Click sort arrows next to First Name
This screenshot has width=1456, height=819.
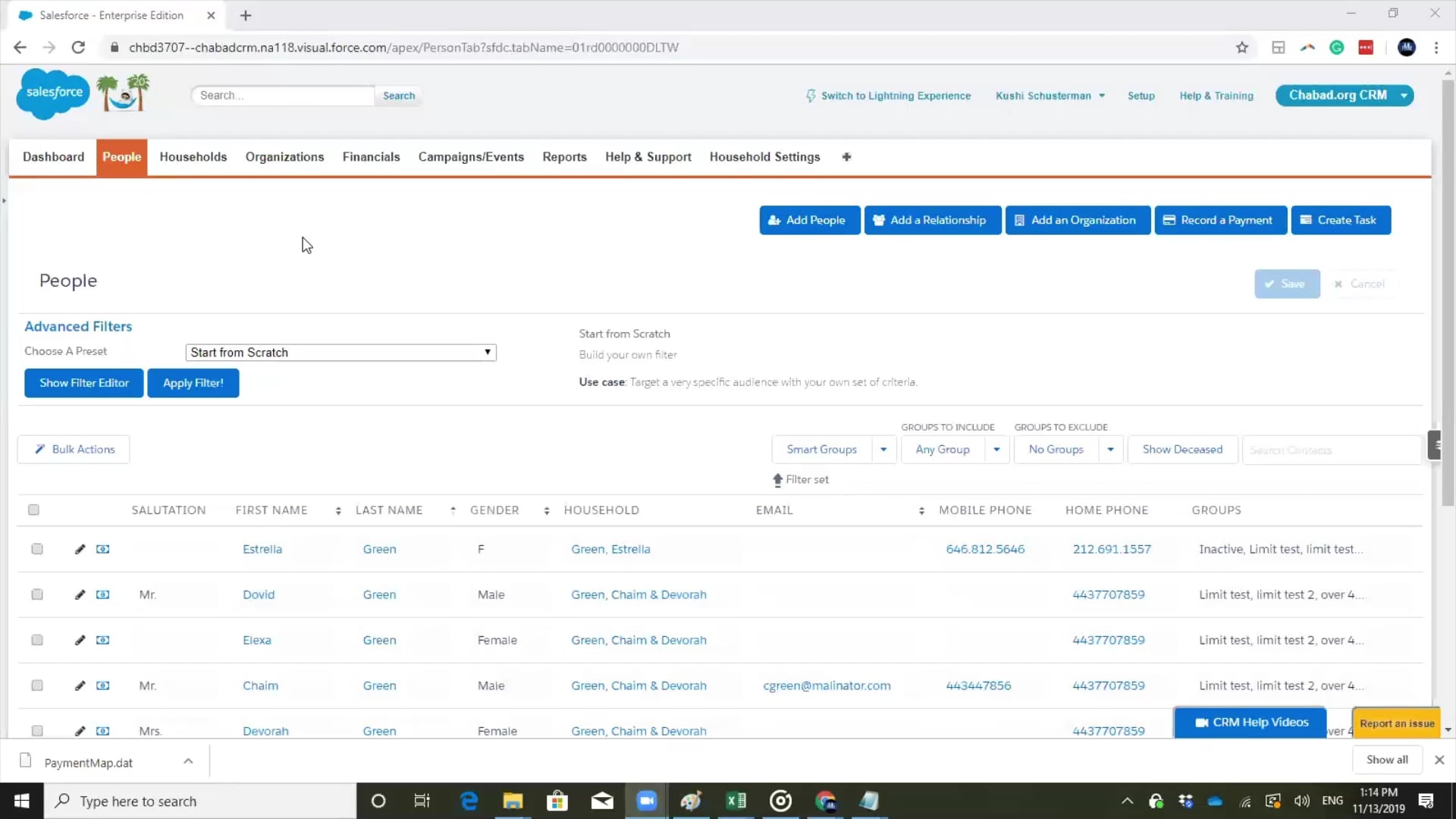[338, 511]
